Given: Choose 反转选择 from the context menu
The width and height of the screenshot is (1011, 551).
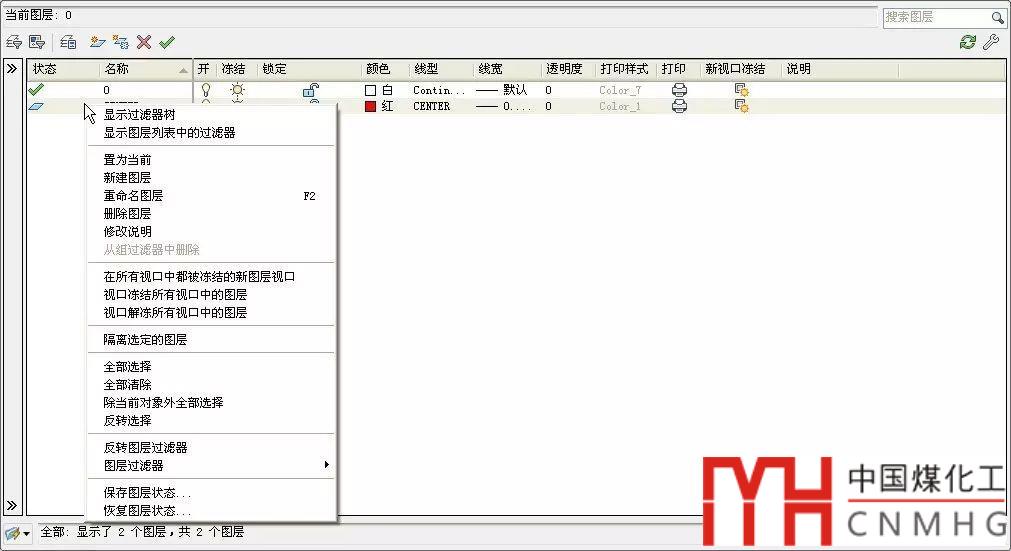Looking at the screenshot, I should click(127, 421).
